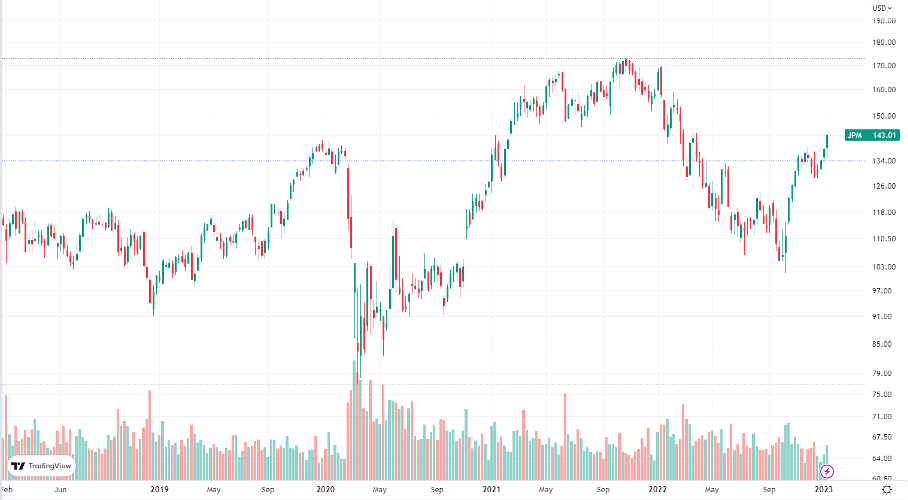The image size is (908, 500).
Task: Open chart settings gear icon
Action: 887,490
